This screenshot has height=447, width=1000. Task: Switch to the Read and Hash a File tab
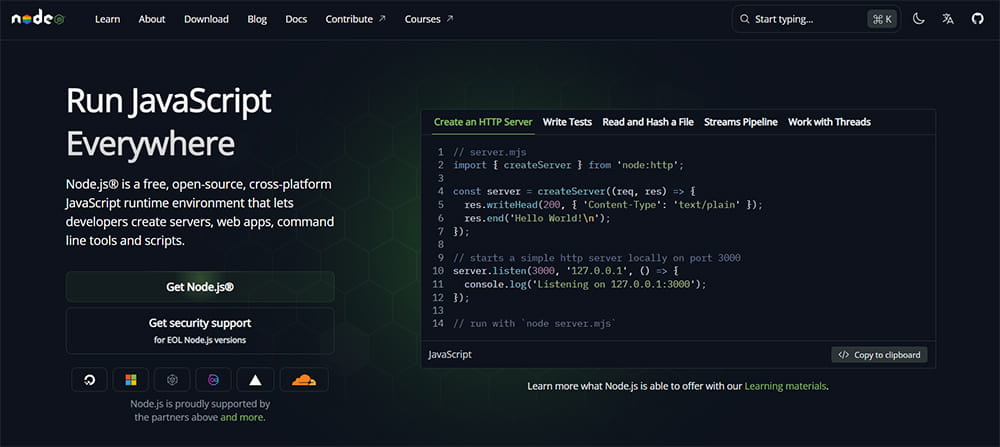point(648,122)
